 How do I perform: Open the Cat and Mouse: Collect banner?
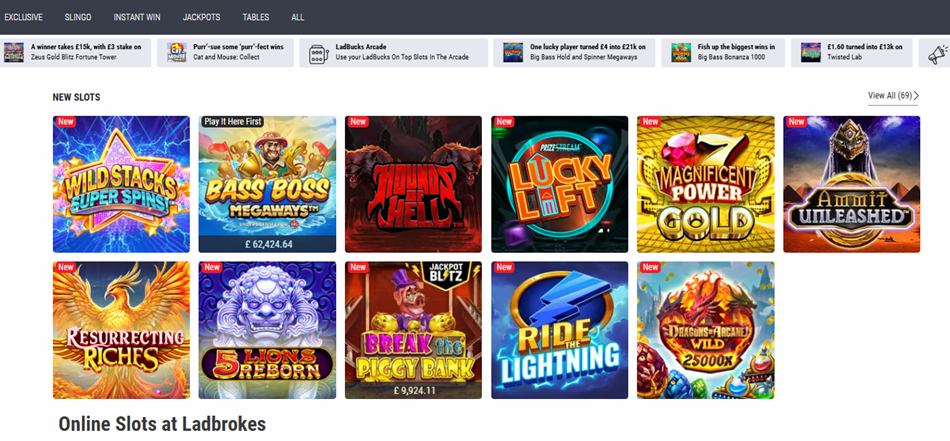point(225,53)
